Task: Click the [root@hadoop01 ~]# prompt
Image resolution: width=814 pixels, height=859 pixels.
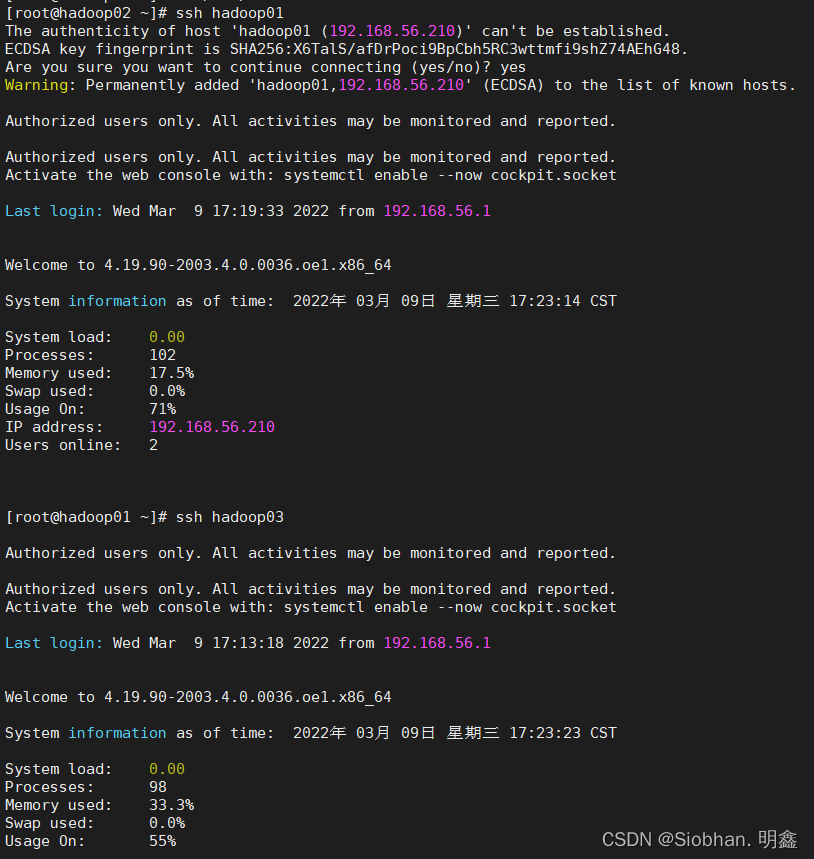Action: coord(86,517)
